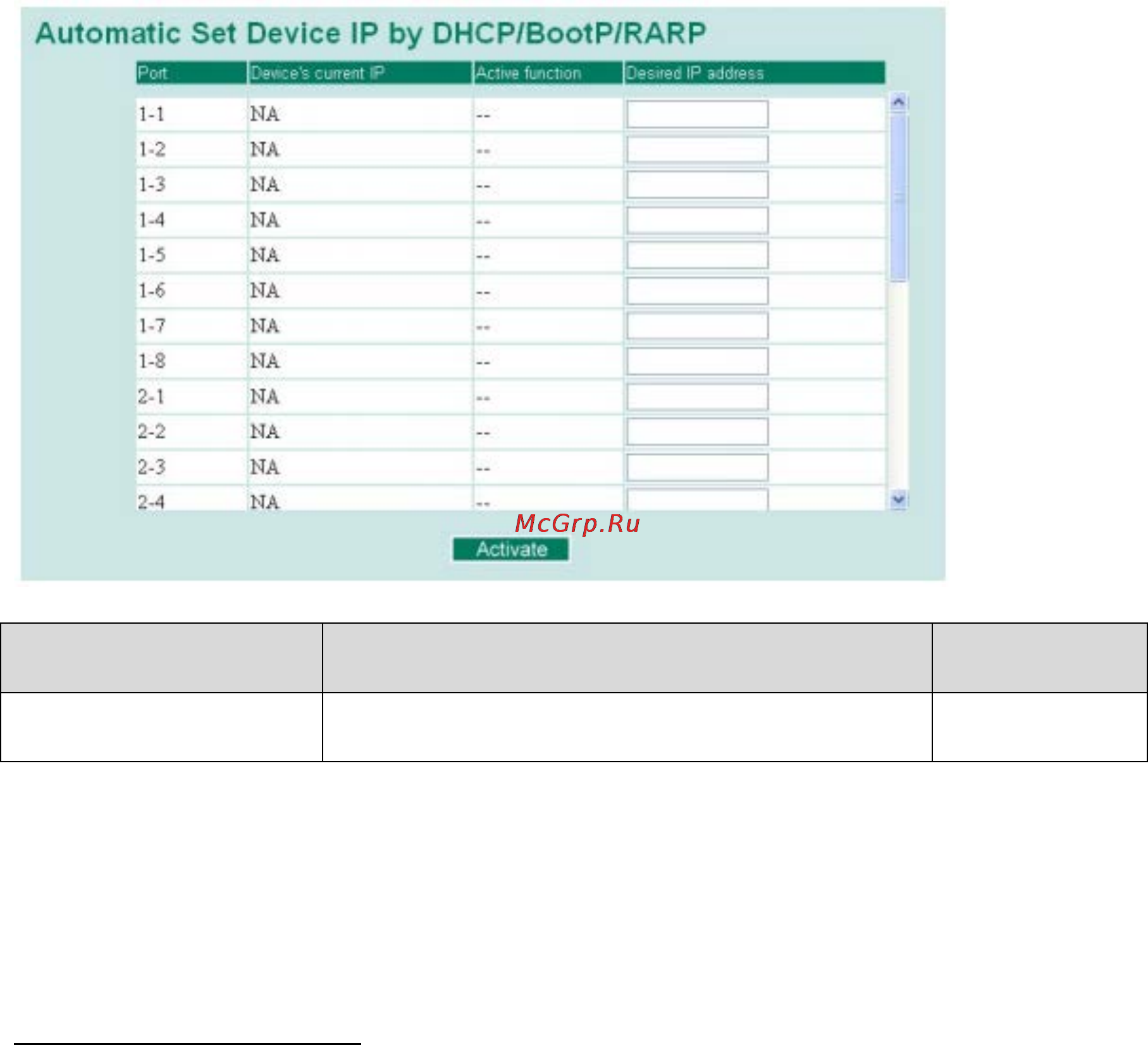Focus Desired IP address field for port 2-2
The image size is (1148, 1045).
697,432
